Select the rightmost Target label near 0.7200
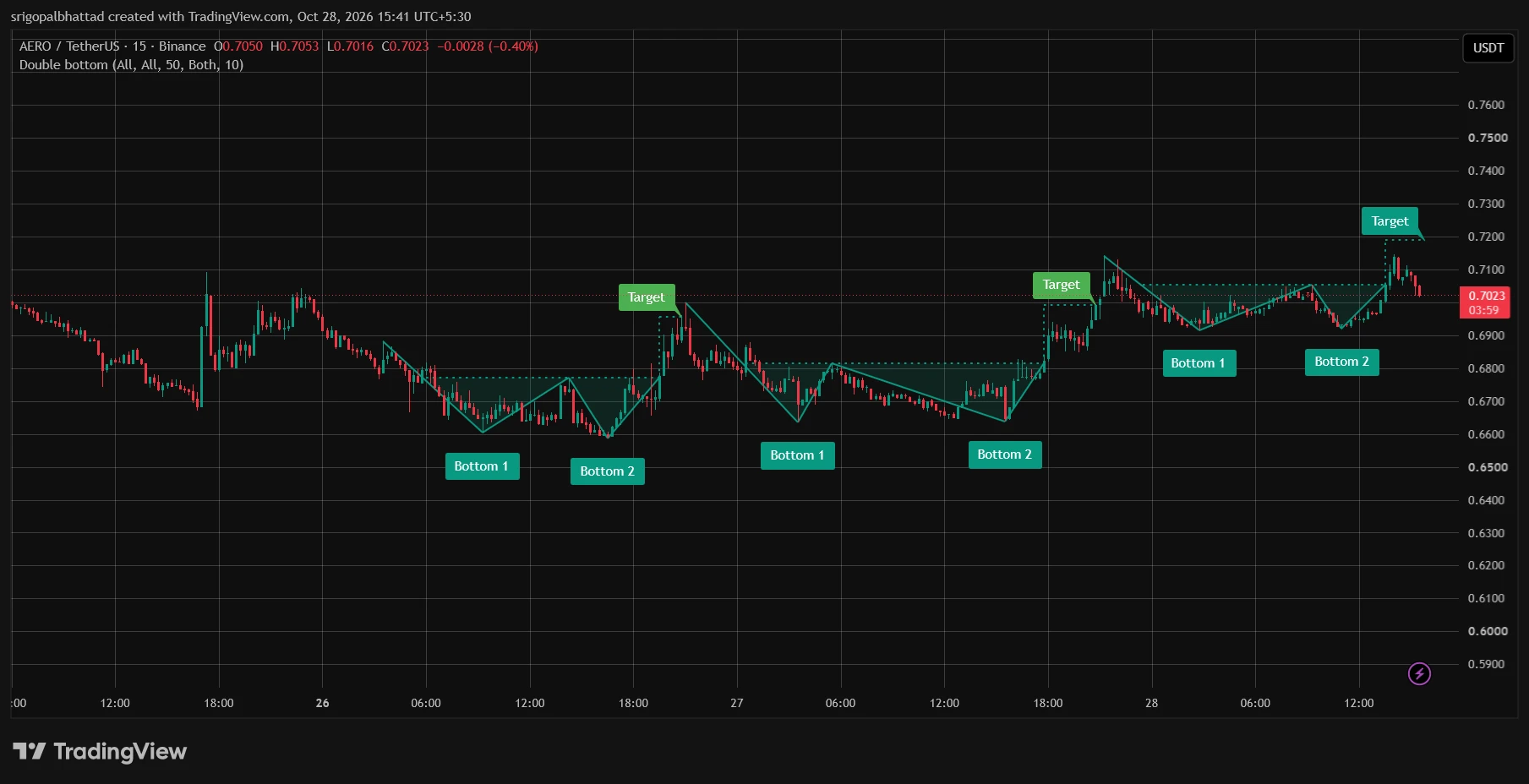1529x784 pixels. (1390, 221)
